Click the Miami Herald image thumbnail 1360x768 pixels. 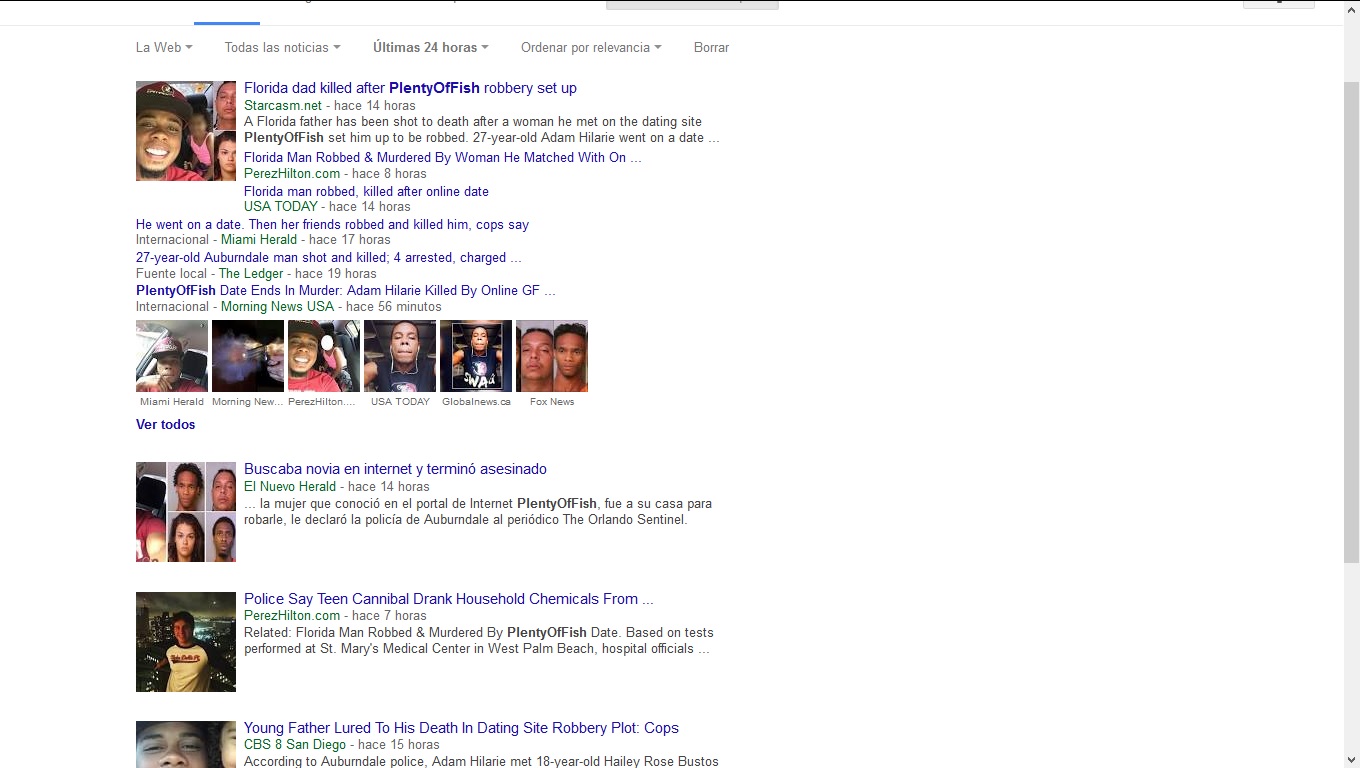click(172, 356)
